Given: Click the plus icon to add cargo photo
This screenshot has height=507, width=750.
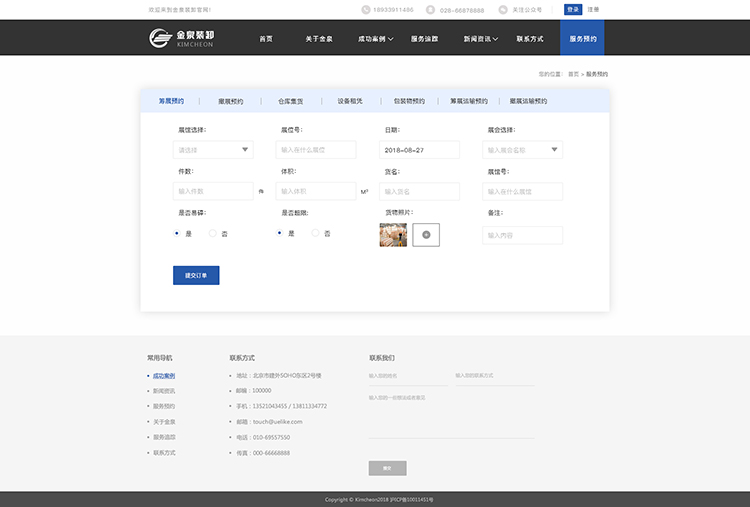Looking at the screenshot, I should tap(426, 235).
